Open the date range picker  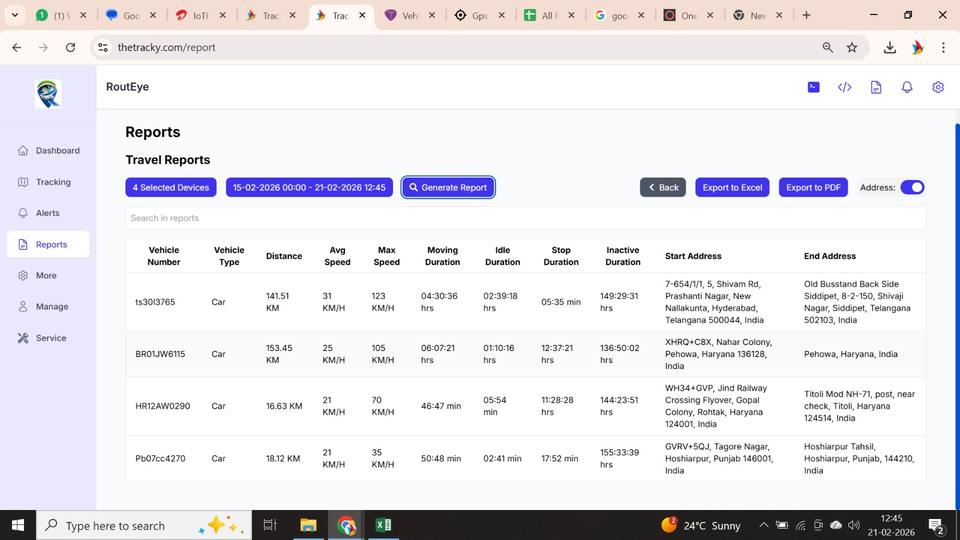(x=309, y=187)
